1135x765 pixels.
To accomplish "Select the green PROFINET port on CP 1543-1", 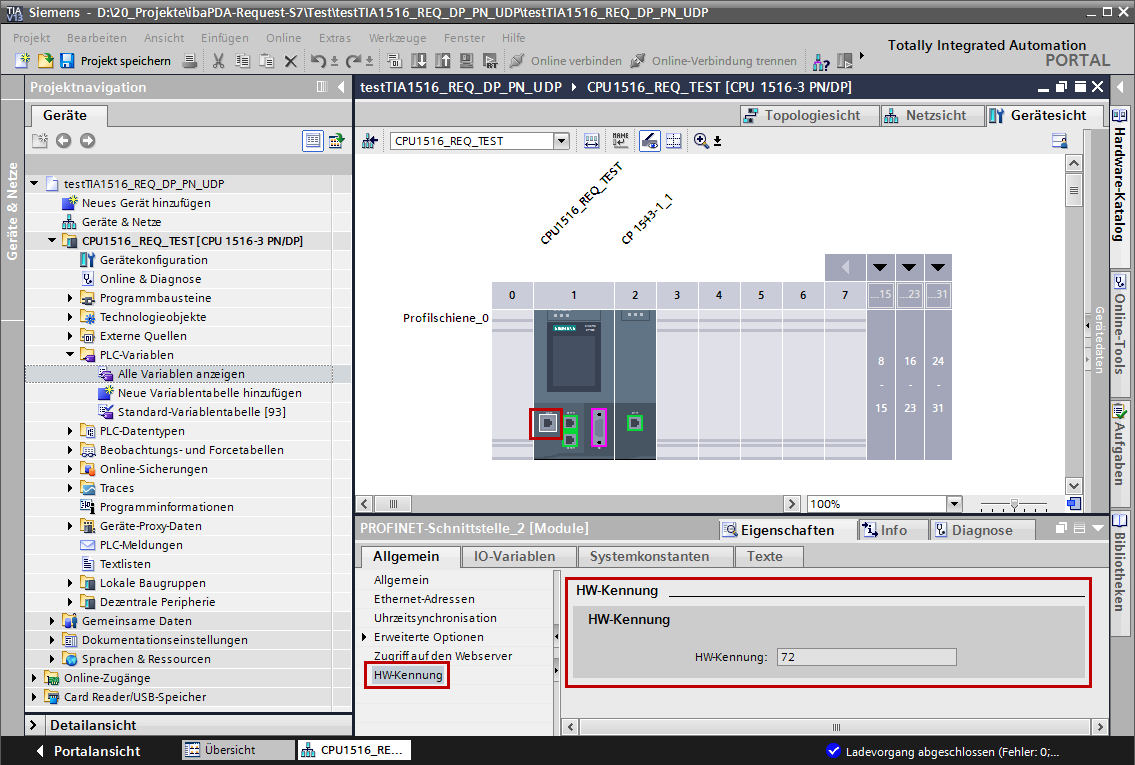I will (634, 423).
